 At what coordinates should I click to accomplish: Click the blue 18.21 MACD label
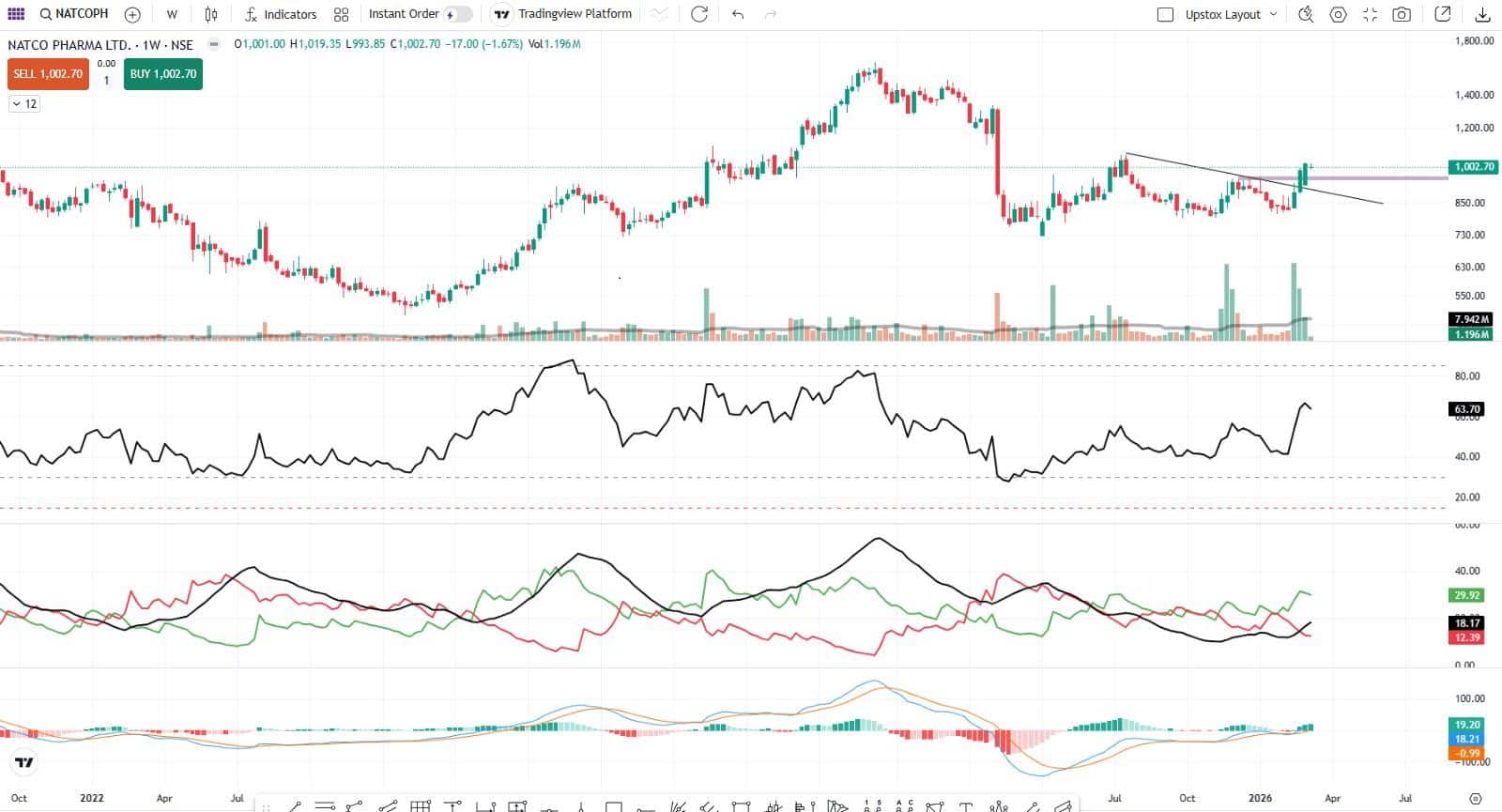(x=1467, y=739)
